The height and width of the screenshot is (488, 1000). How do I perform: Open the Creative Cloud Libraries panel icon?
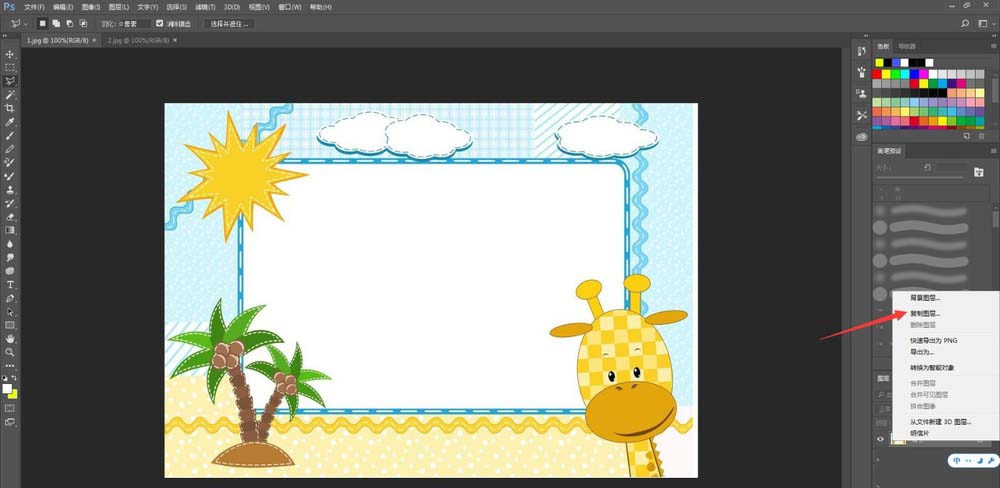coord(862,137)
